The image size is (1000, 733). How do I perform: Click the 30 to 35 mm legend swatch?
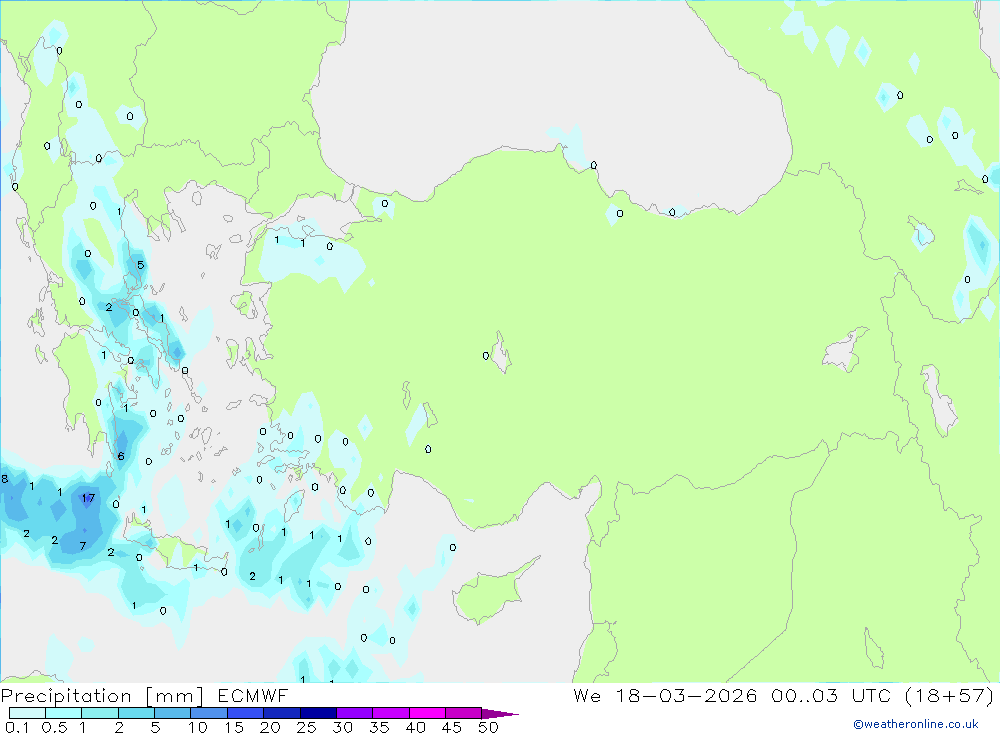355,713
